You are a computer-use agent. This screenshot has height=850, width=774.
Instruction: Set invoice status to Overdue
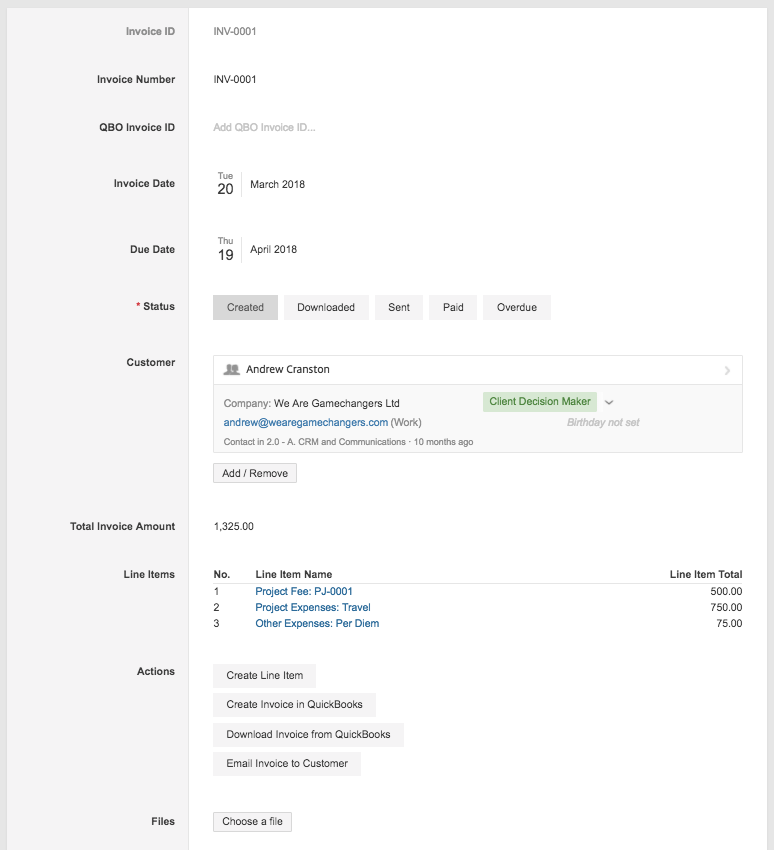(517, 307)
